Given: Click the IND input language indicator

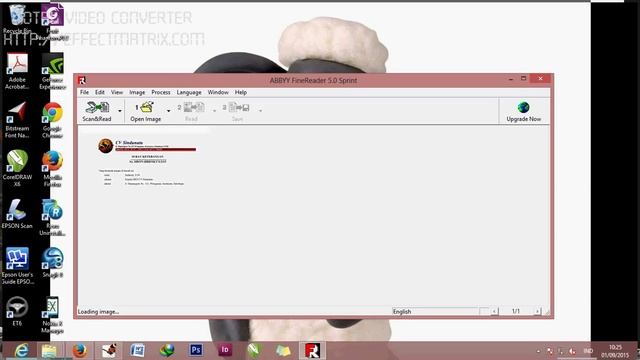Looking at the screenshot, I should click(588, 351).
